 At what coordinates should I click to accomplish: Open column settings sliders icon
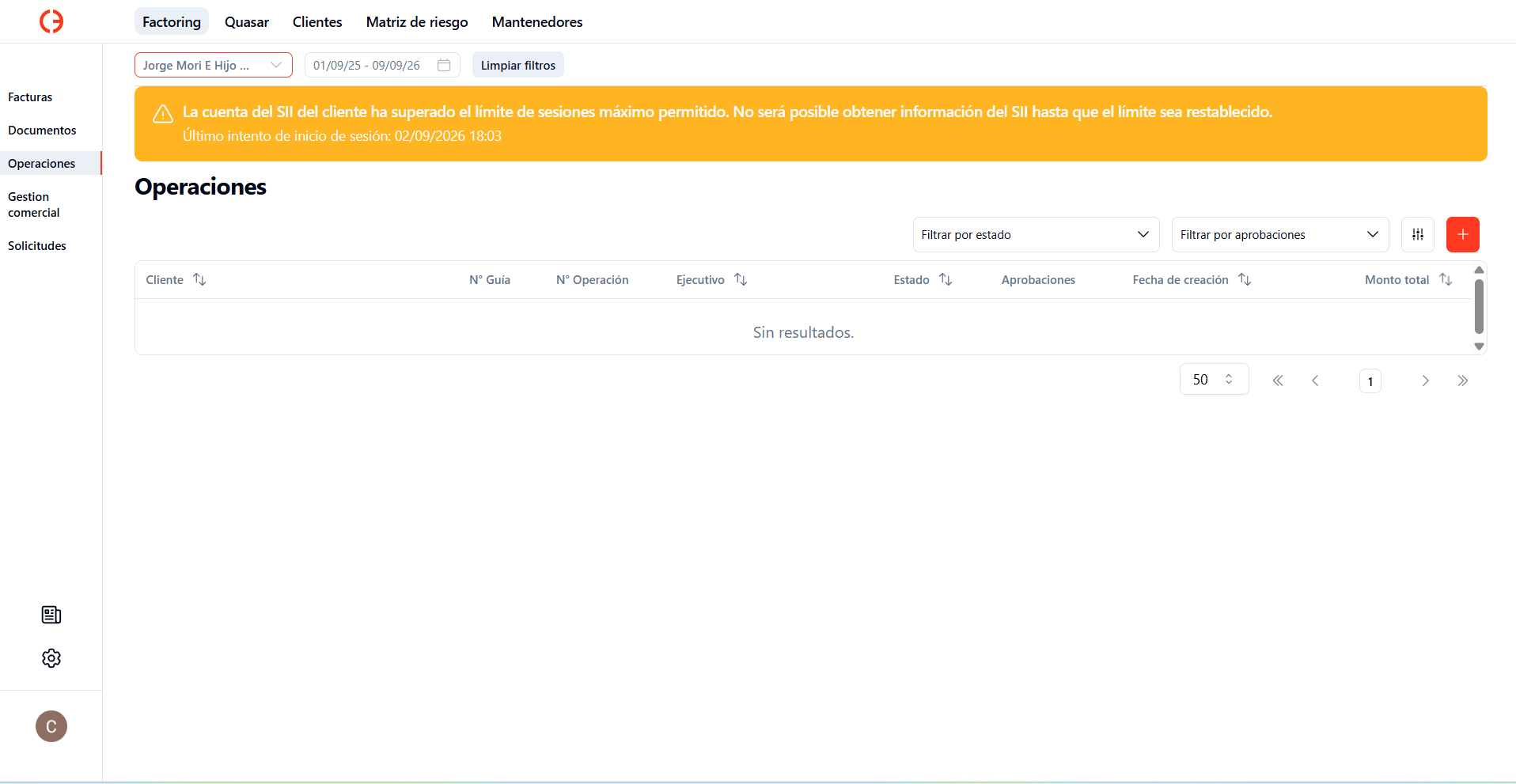pos(1418,234)
